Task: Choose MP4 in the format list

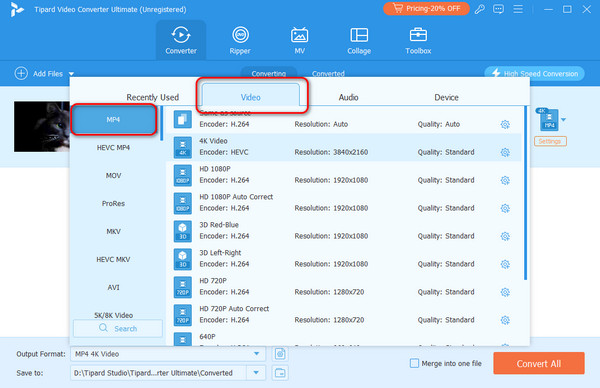Action: coord(113,120)
